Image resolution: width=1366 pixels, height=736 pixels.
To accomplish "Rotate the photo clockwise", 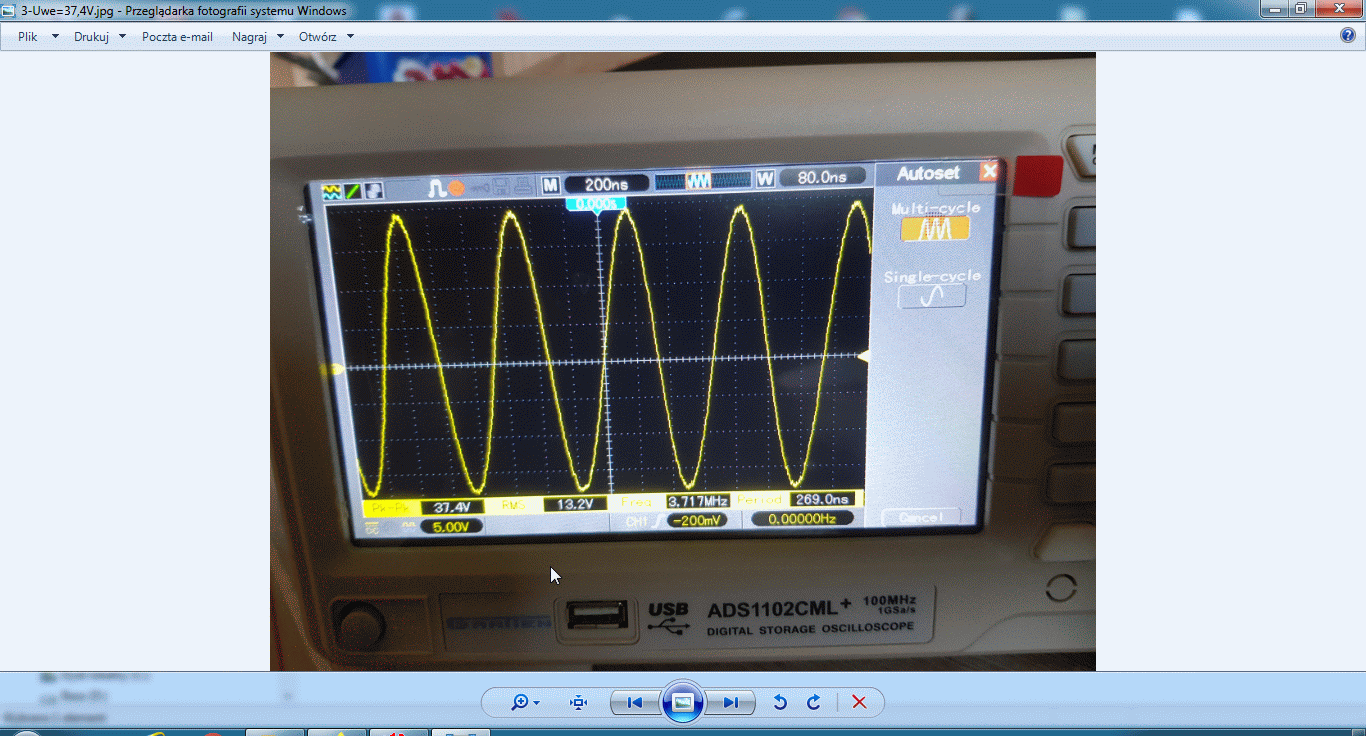I will click(x=813, y=703).
